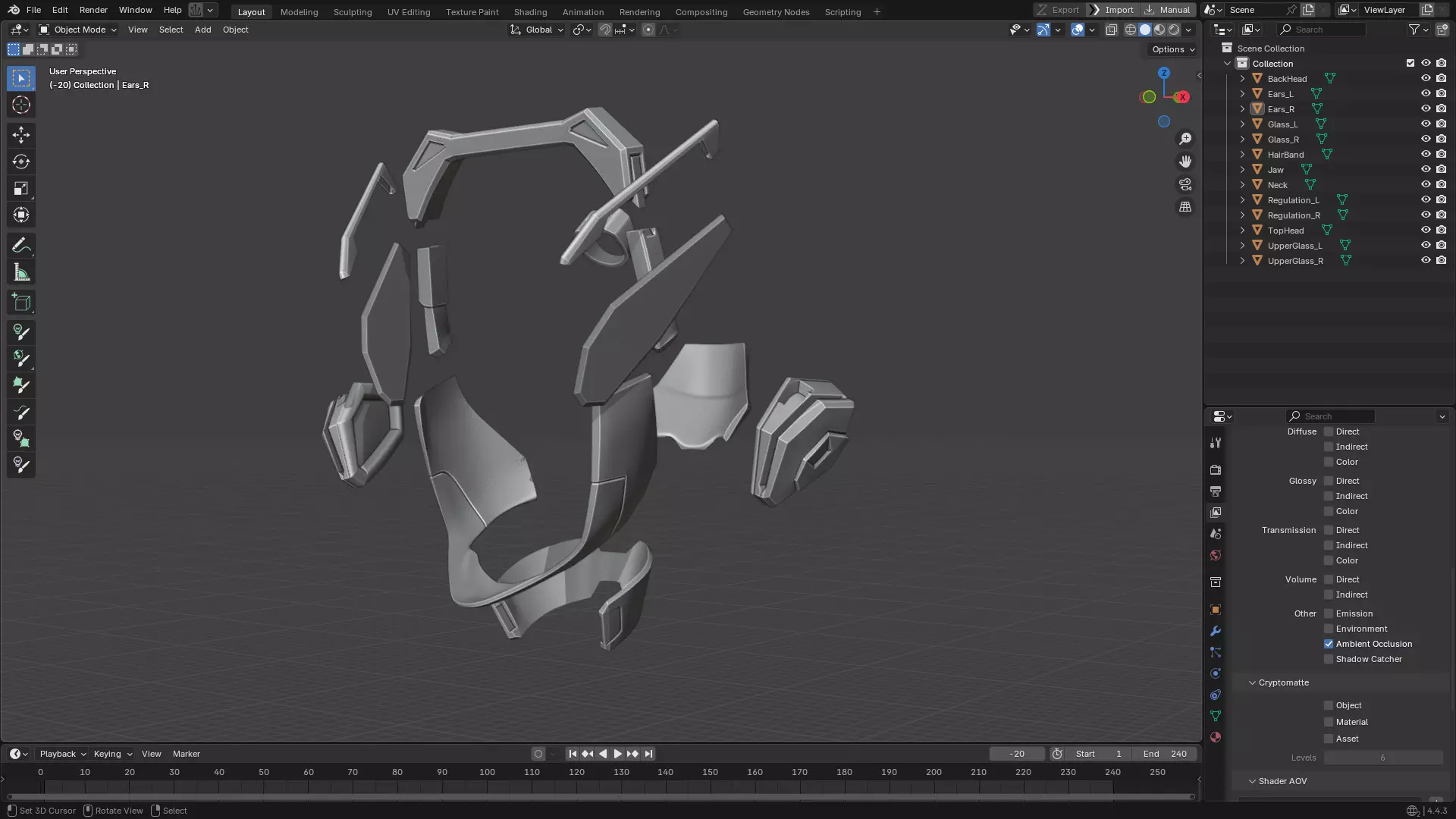
Task: Collapse the Shader AOV panel
Action: coord(1253,781)
